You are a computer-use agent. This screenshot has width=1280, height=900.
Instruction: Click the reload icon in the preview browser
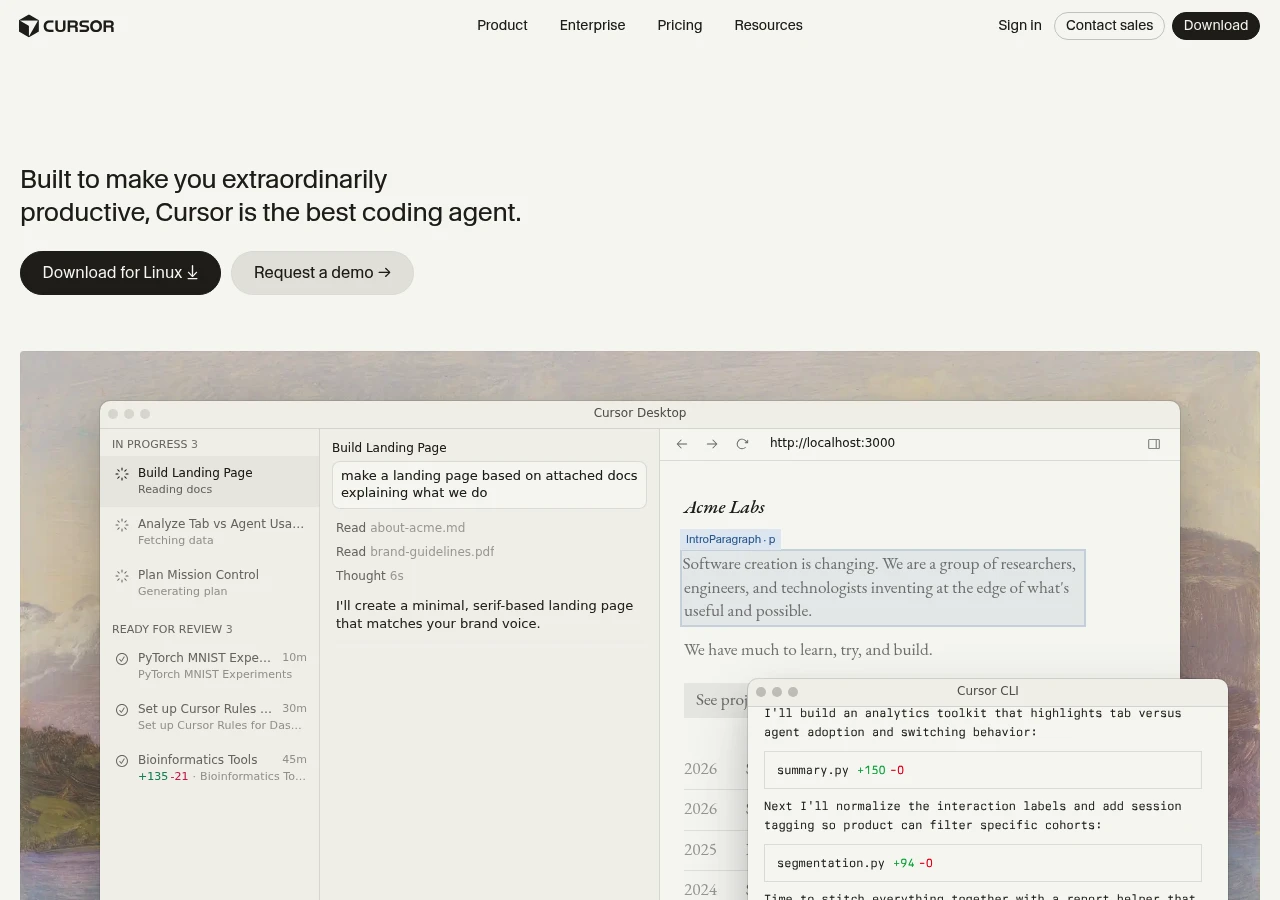(742, 444)
